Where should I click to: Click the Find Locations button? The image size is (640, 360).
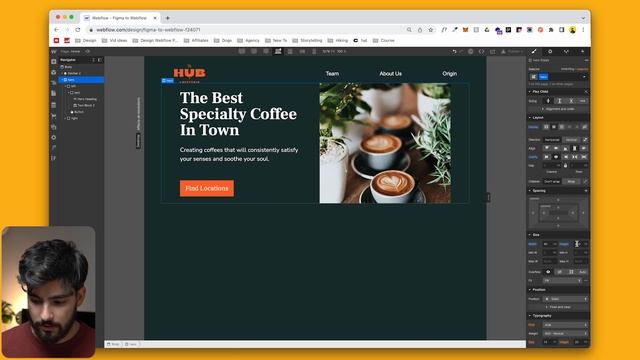tap(207, 188)
